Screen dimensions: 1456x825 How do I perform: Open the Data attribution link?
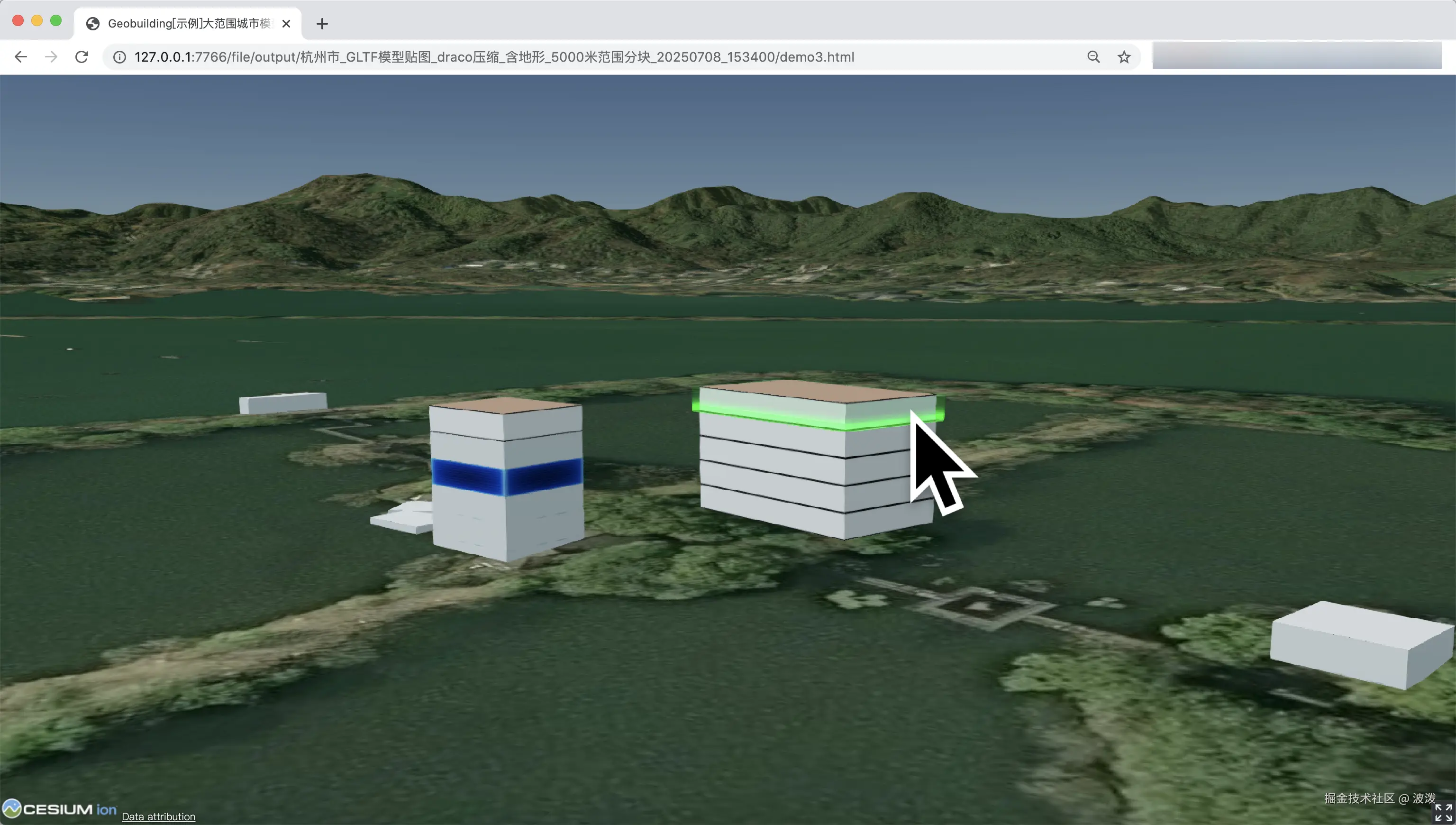click(159, 816)
